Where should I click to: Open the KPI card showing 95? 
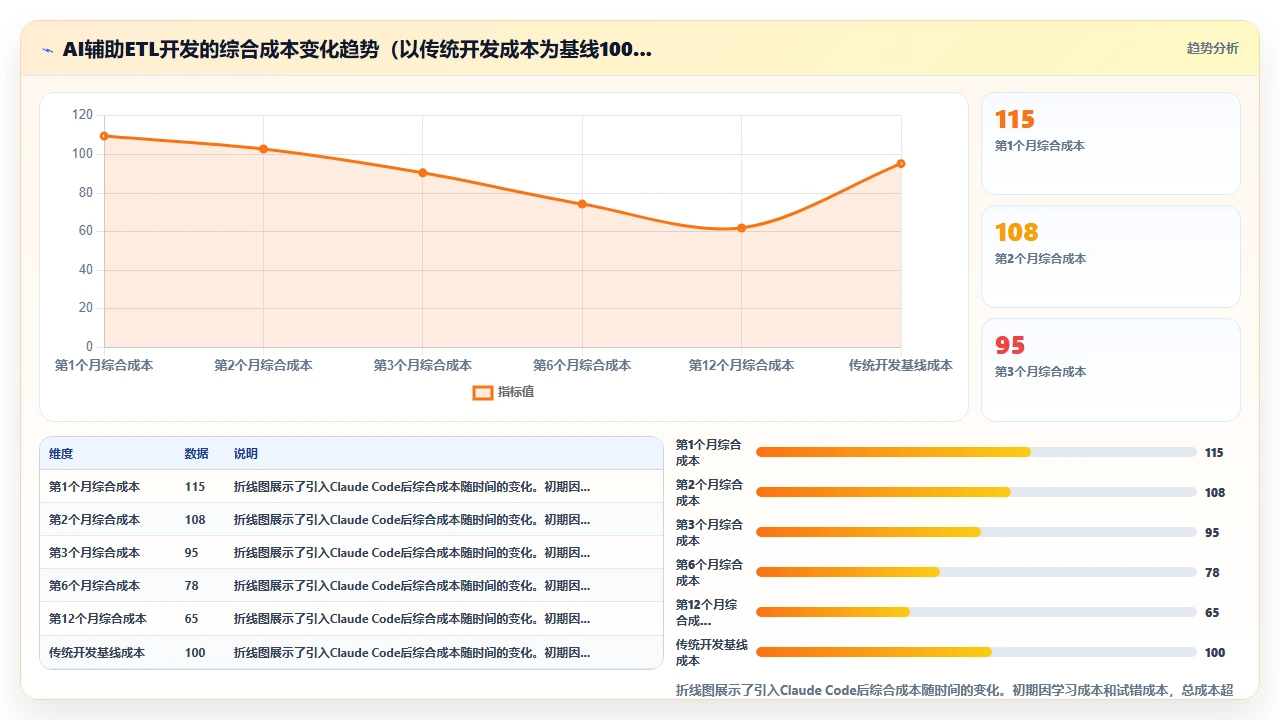[x=1111, y=369]
